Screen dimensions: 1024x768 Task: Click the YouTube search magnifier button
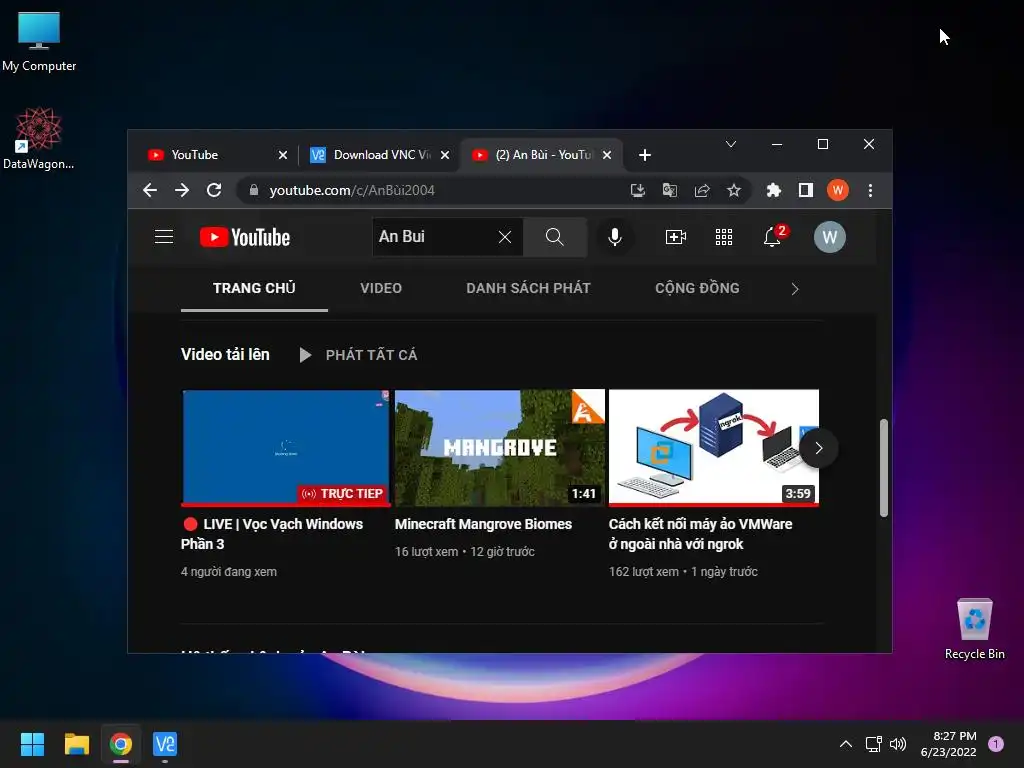click(554, 237)
